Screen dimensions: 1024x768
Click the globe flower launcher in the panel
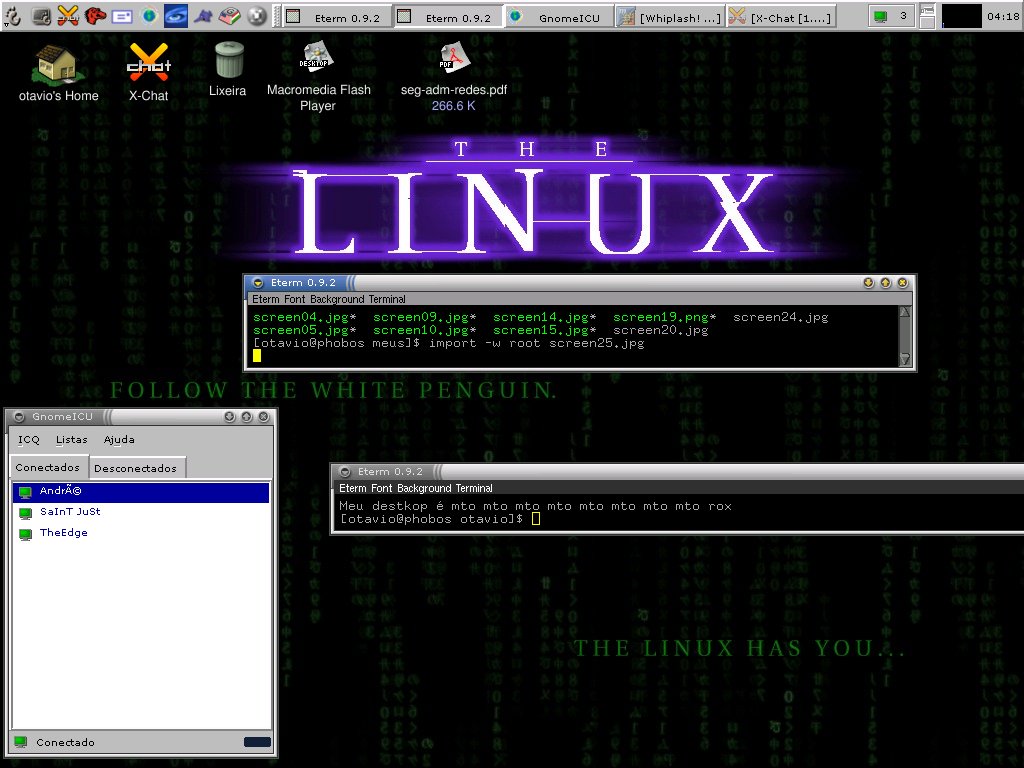coord(149,15)
